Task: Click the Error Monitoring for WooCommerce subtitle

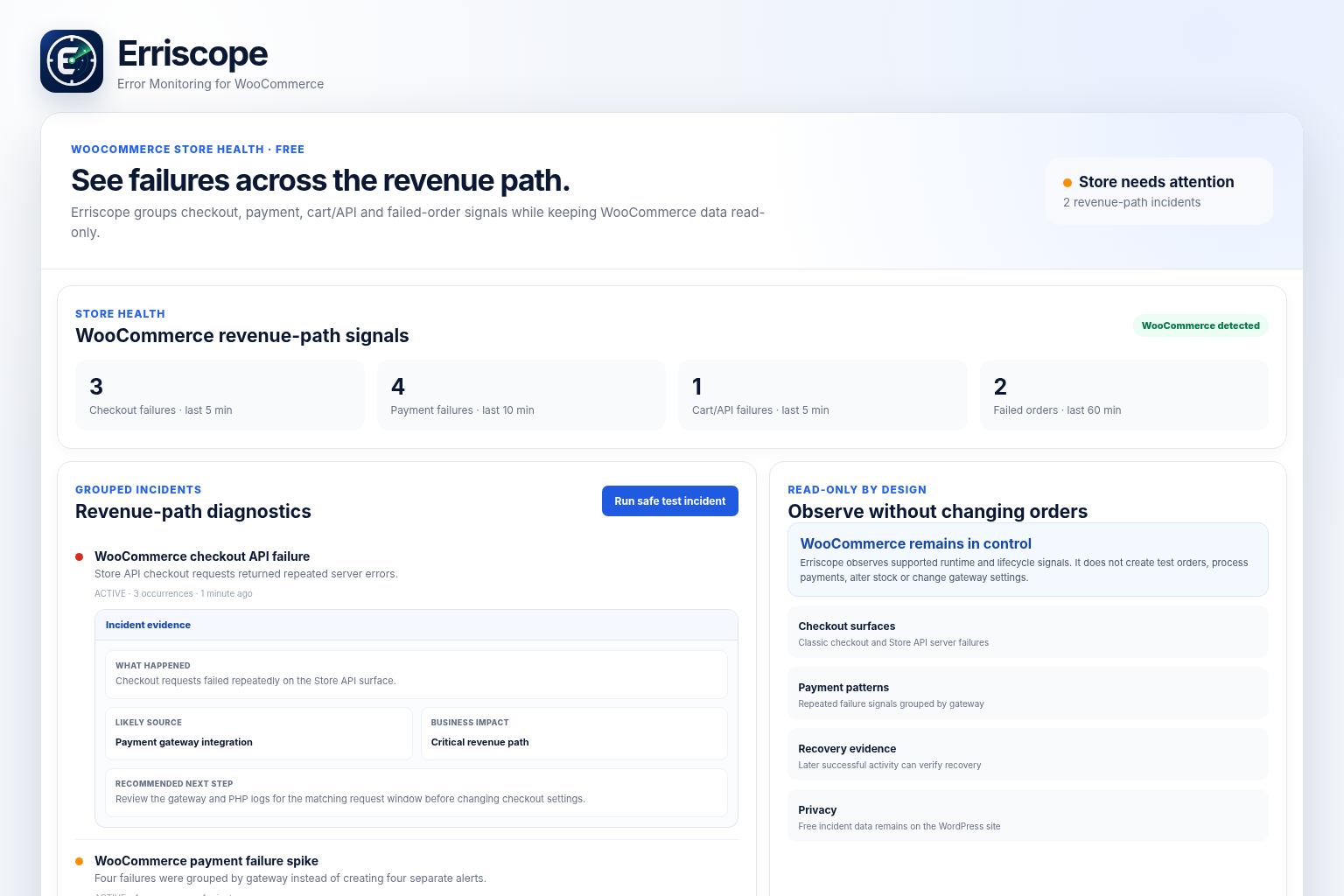Action: [x=220, y=84]
